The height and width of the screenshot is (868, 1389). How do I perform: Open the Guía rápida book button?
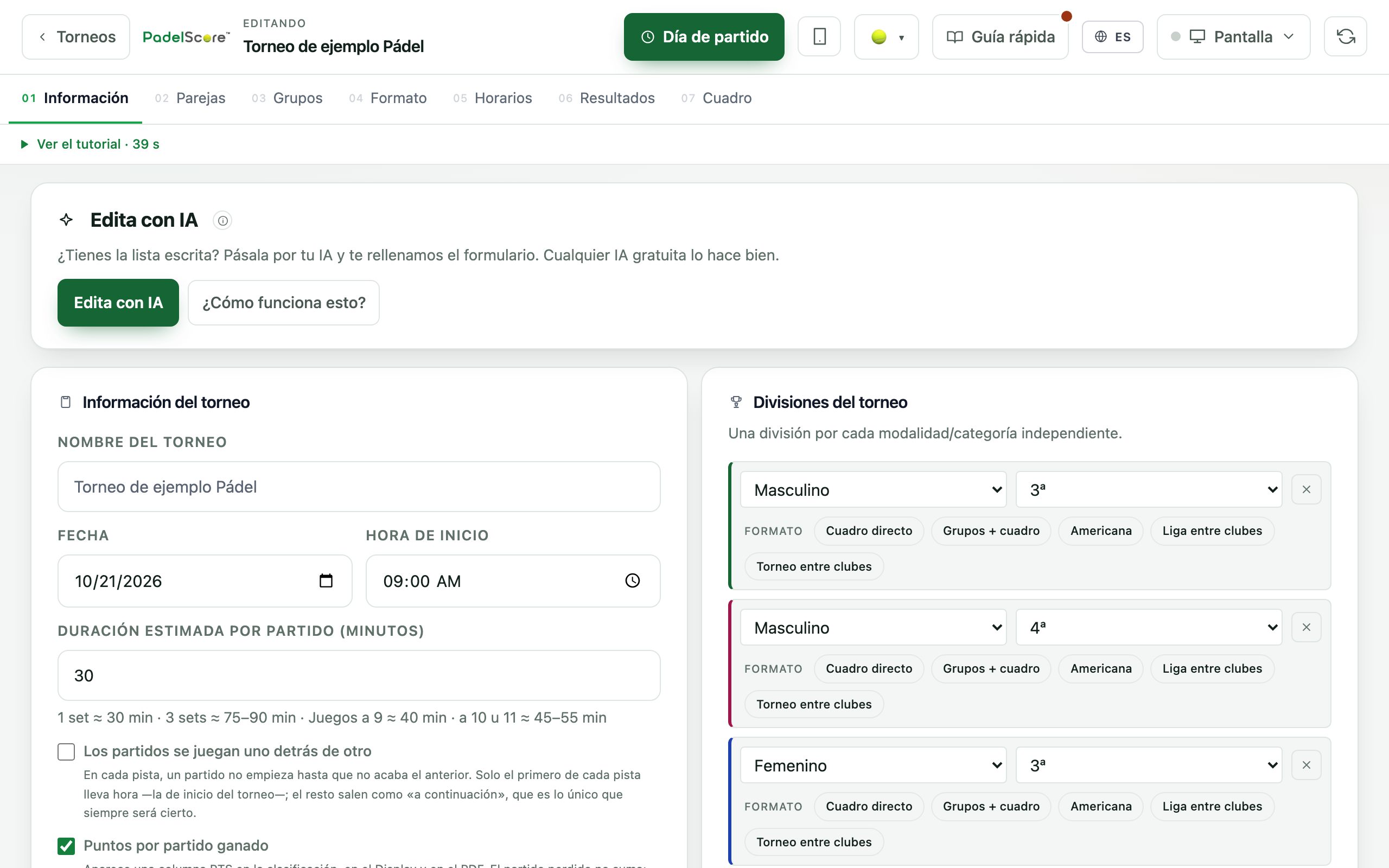click(1000, 37)
